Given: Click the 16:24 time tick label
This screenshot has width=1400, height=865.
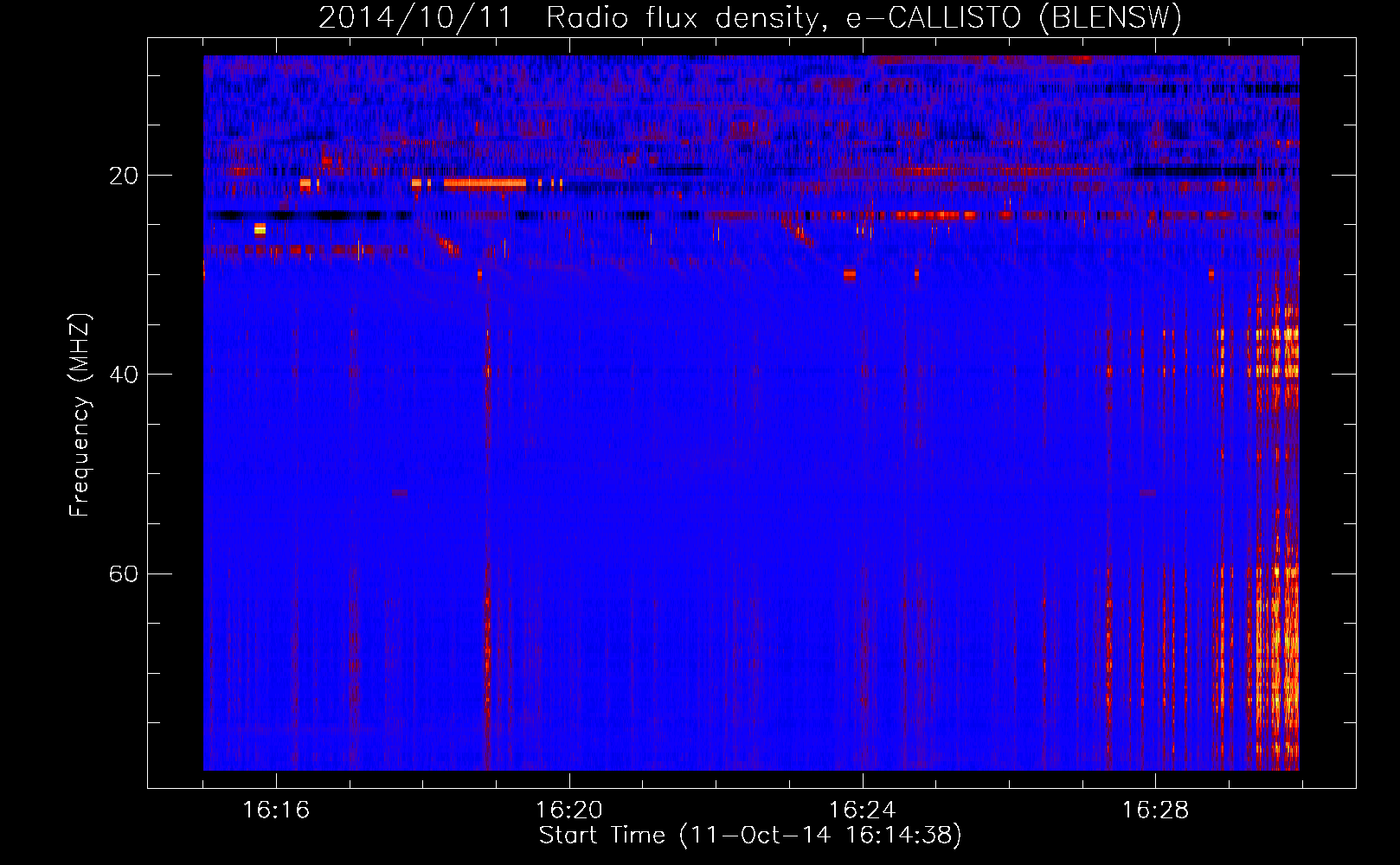Looking at the screenshot, I should click(x=863, y=810).
